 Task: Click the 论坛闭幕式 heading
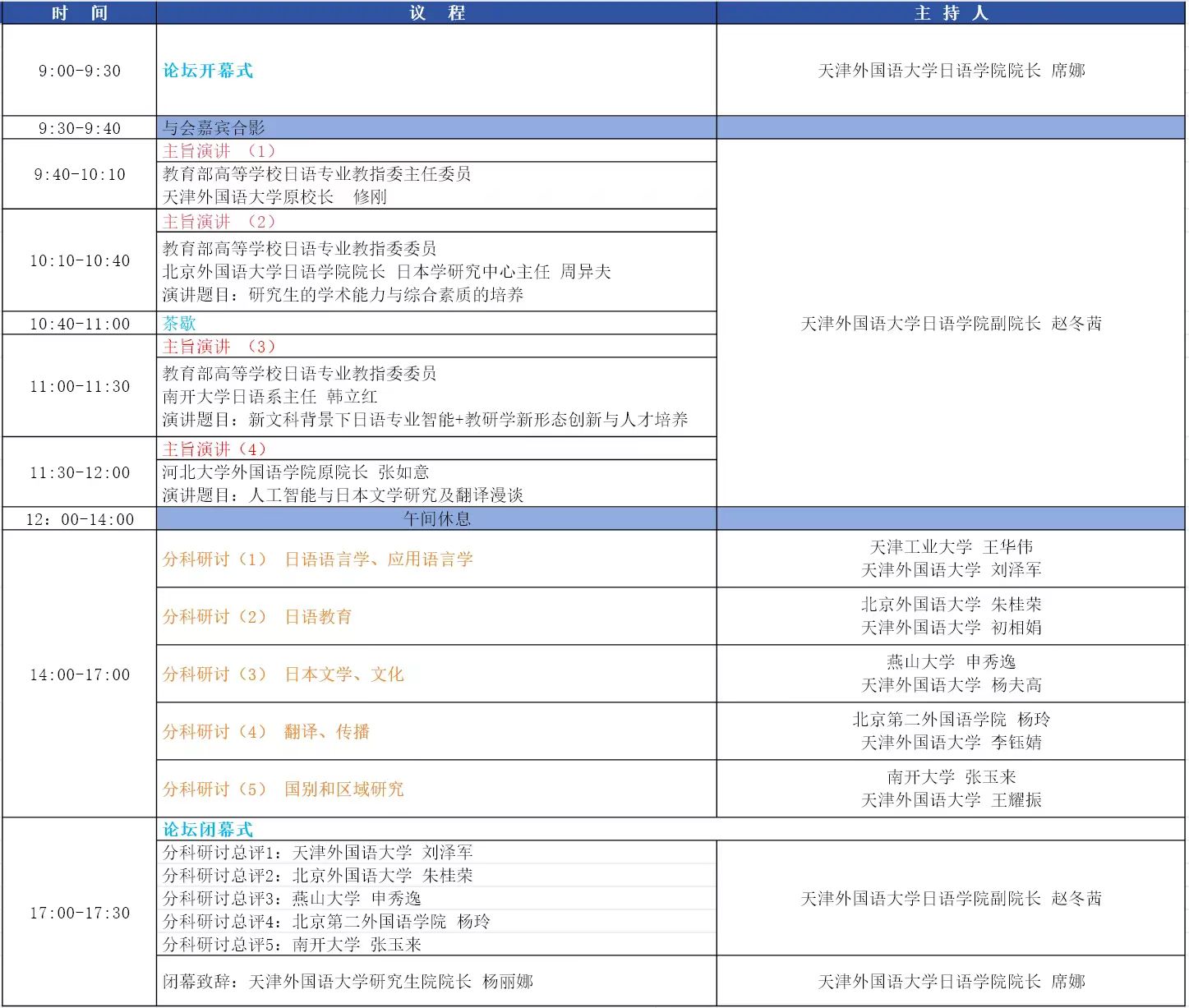coord(208,830)
